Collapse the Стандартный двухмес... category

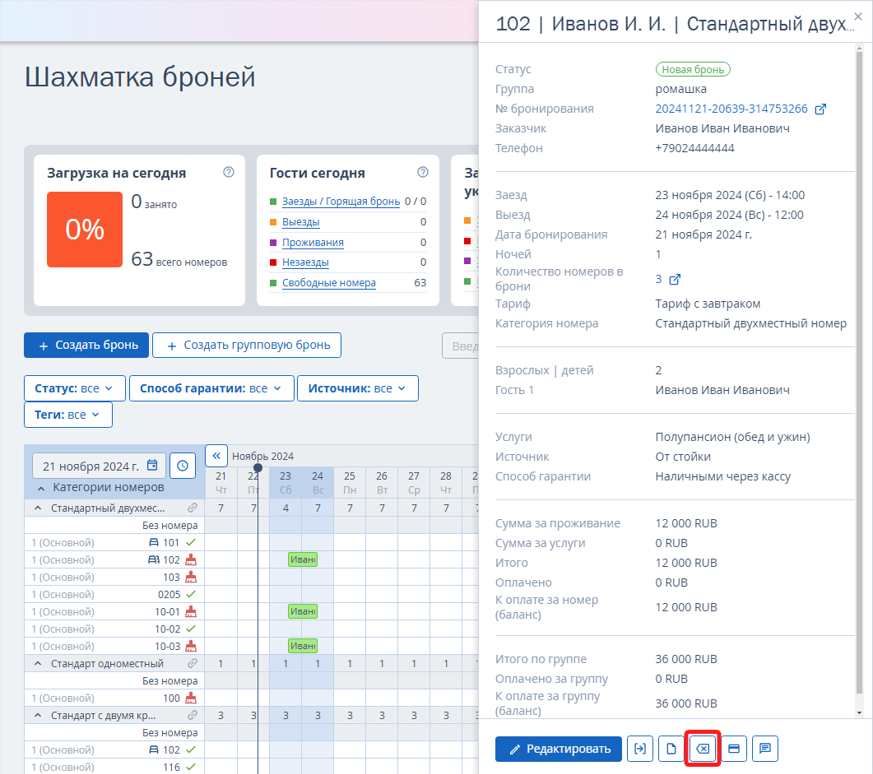(x=38, y=508)
